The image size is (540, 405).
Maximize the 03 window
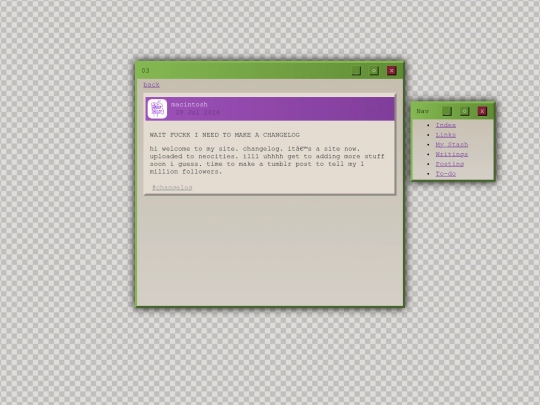[x=374, y=71]
